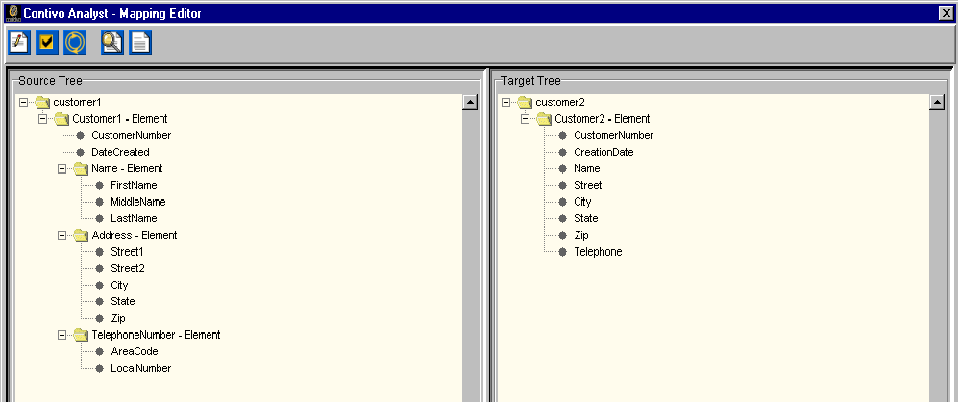Select City under Address - Element

119,285
